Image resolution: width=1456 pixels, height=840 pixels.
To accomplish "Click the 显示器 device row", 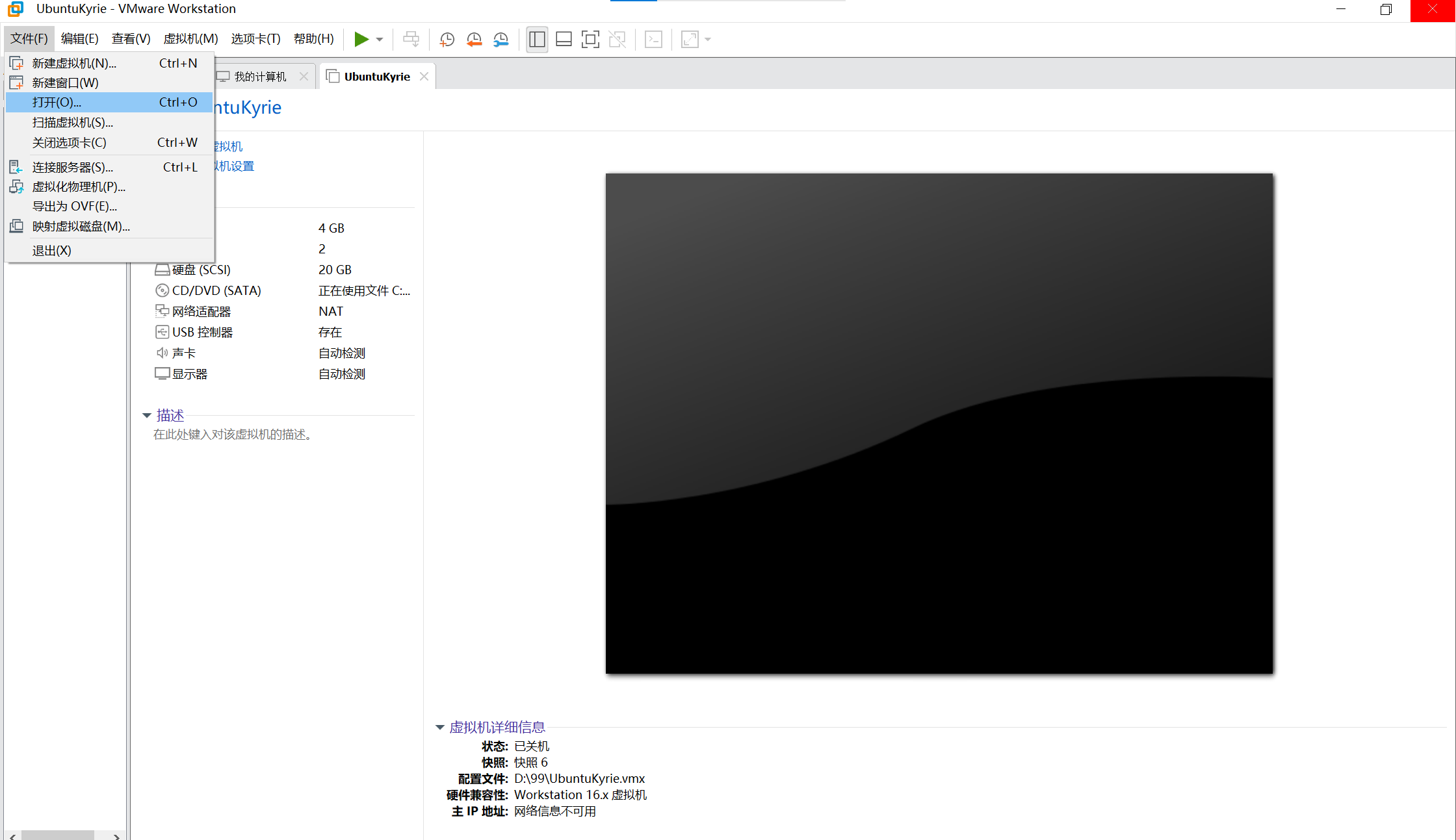I will (283, 374).
